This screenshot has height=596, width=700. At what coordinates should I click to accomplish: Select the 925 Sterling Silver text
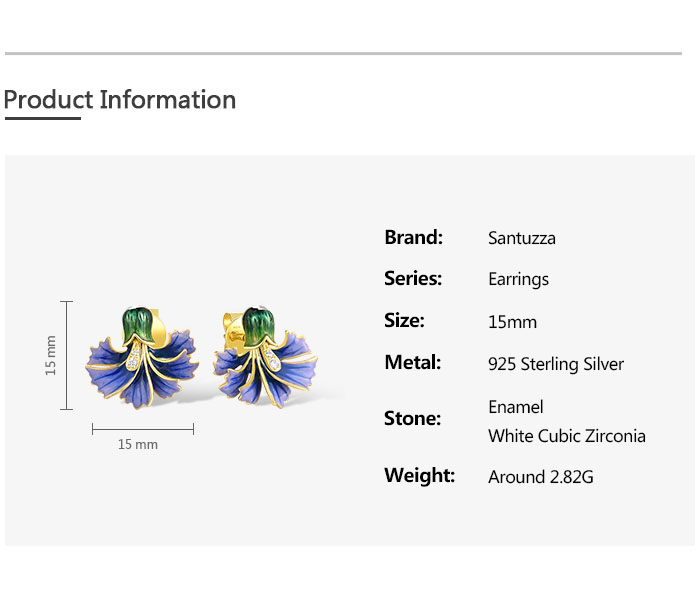point(556,364)
